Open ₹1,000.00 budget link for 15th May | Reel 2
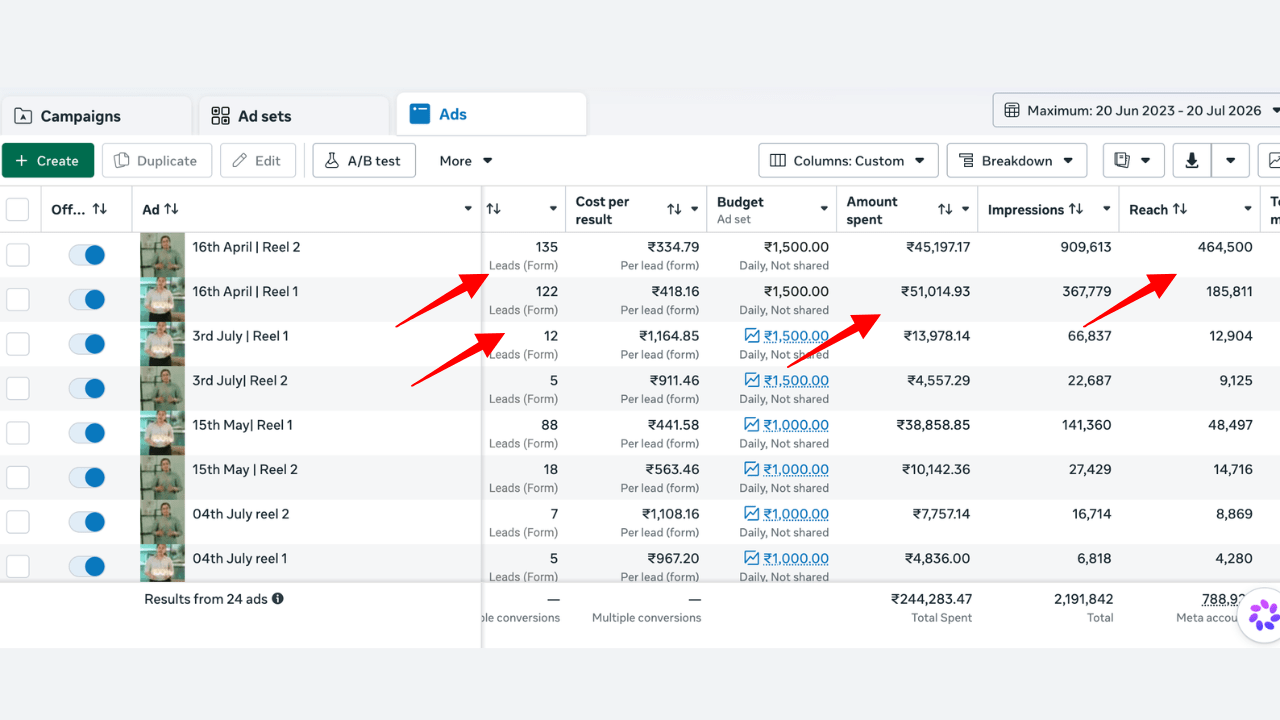 click(796, 469)
